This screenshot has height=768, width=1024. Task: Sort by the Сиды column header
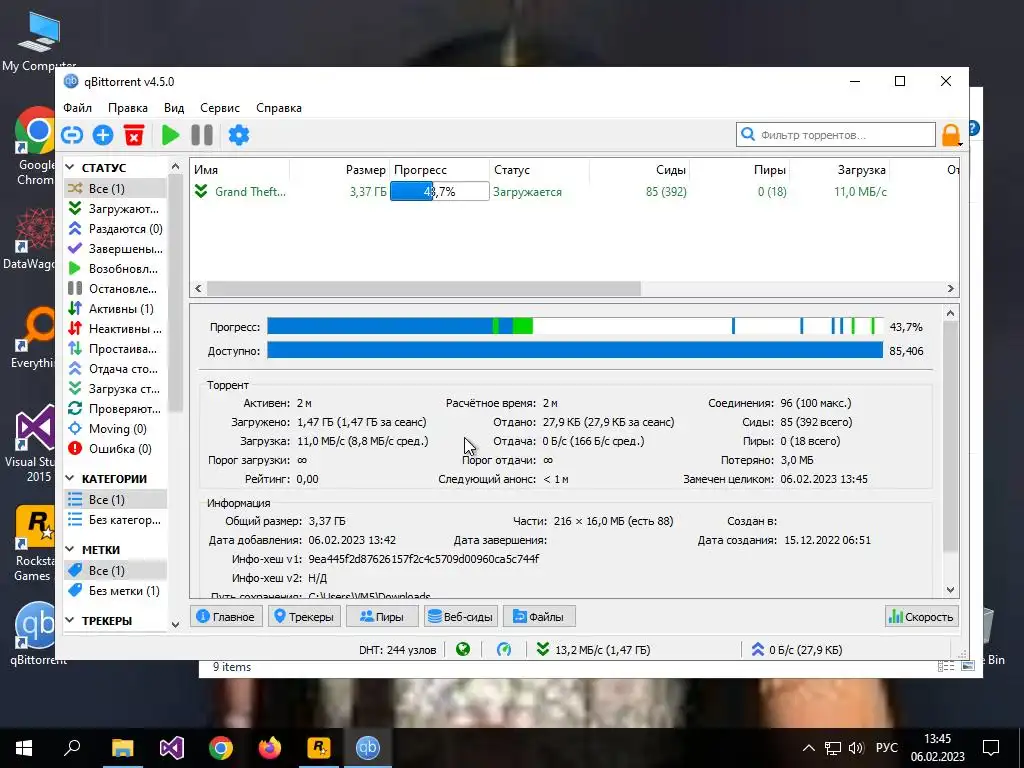[639, 170]
